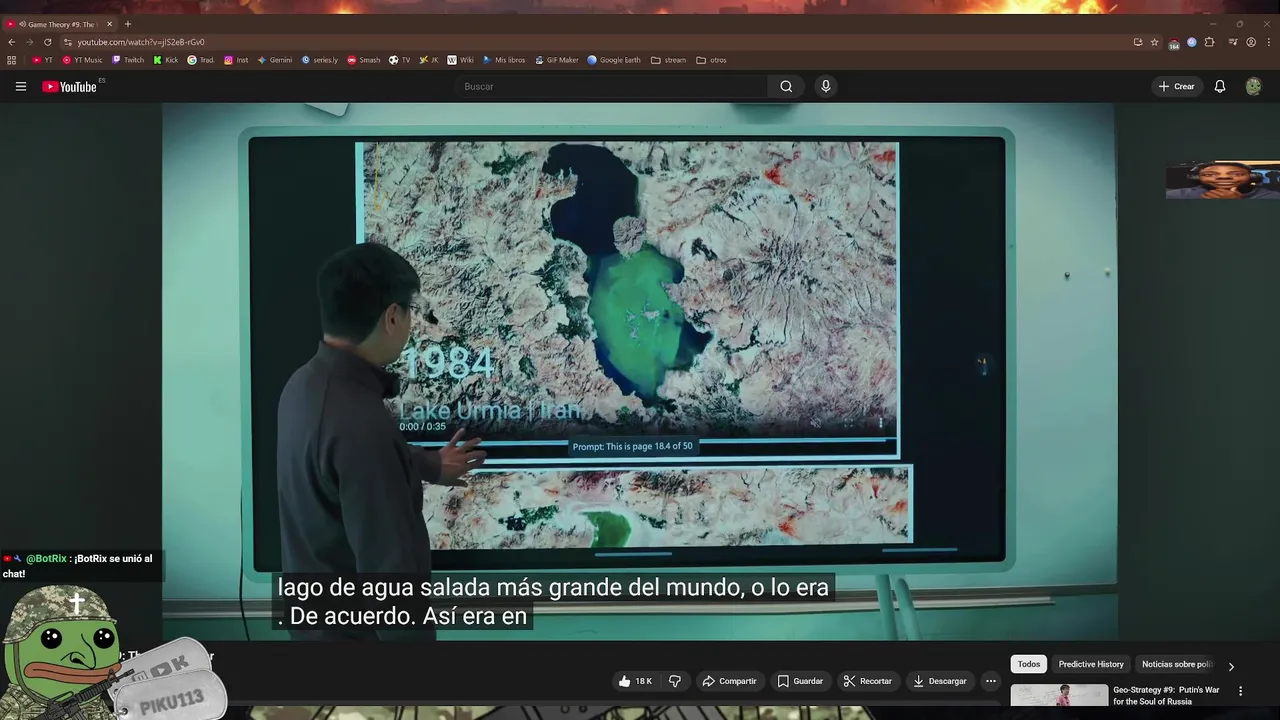Open the YouTube notifications bell
This screenshot has height=720, width=1280.
pos(1220,86)
